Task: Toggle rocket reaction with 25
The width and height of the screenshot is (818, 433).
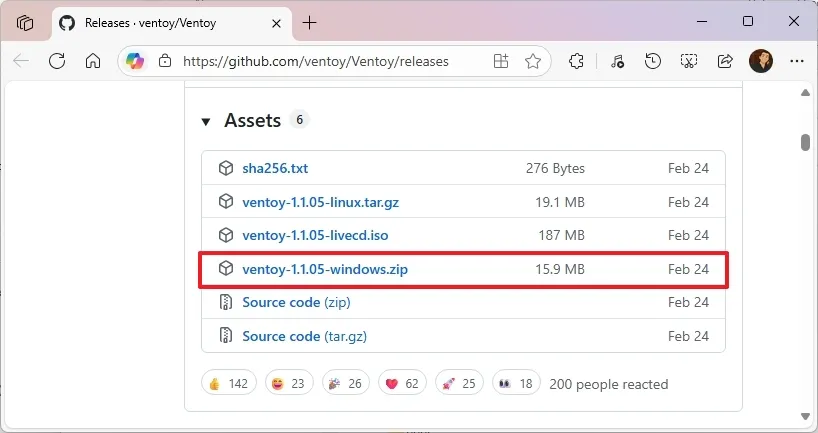Action: [459, 382]
